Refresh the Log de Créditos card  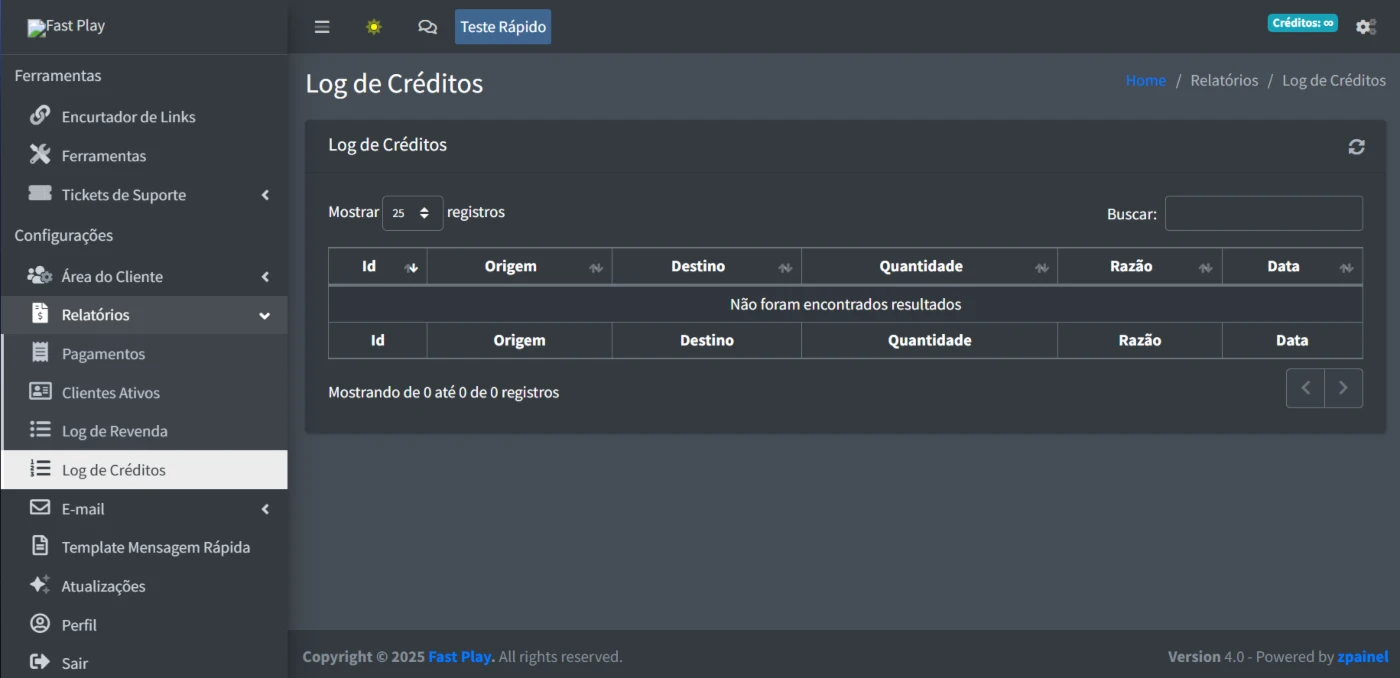1356,147
